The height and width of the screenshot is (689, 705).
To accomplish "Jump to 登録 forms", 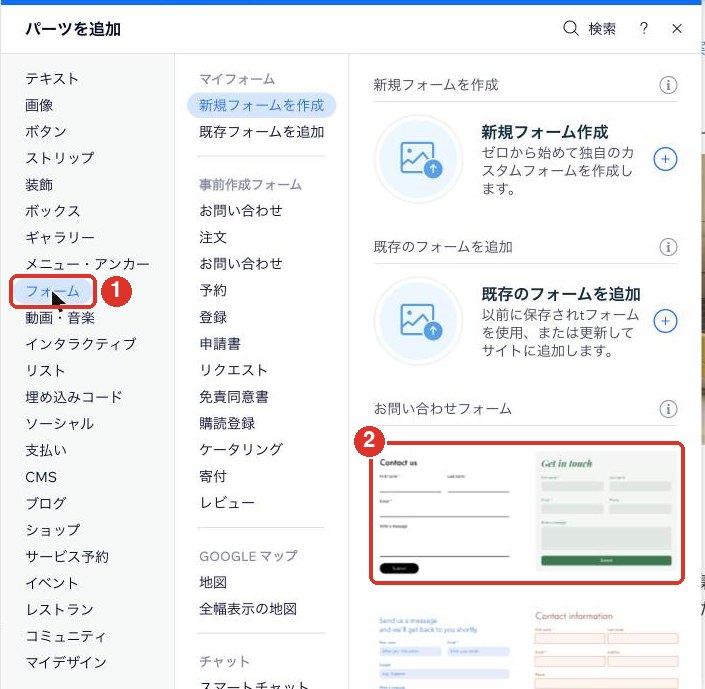I will pyautogui.click(x=213, y=318).
